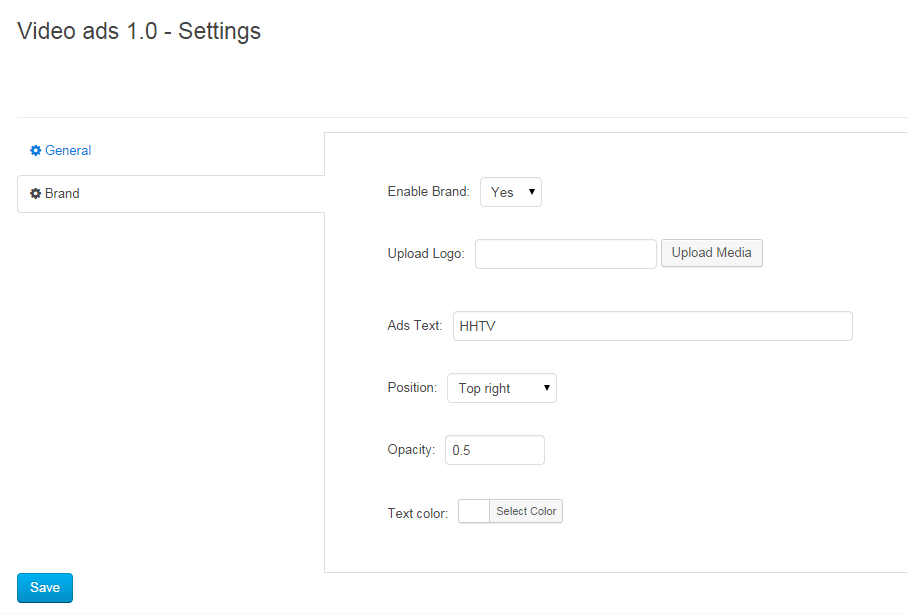Click the Video ads 1.0 - Settings heading

click(x=139, y=31)
